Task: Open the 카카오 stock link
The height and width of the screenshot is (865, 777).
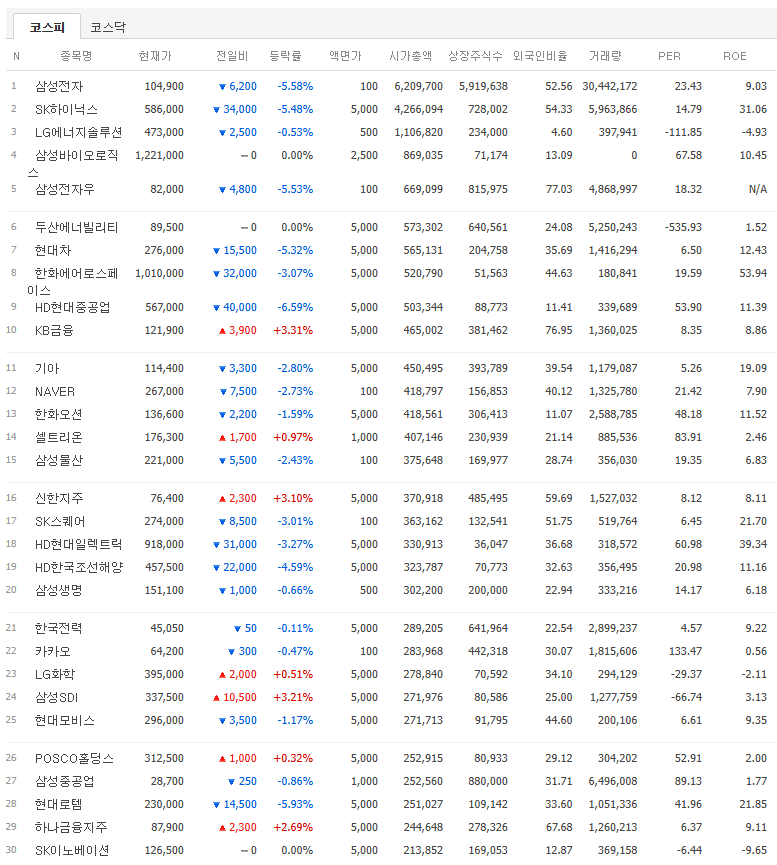Action: point(53,652)
